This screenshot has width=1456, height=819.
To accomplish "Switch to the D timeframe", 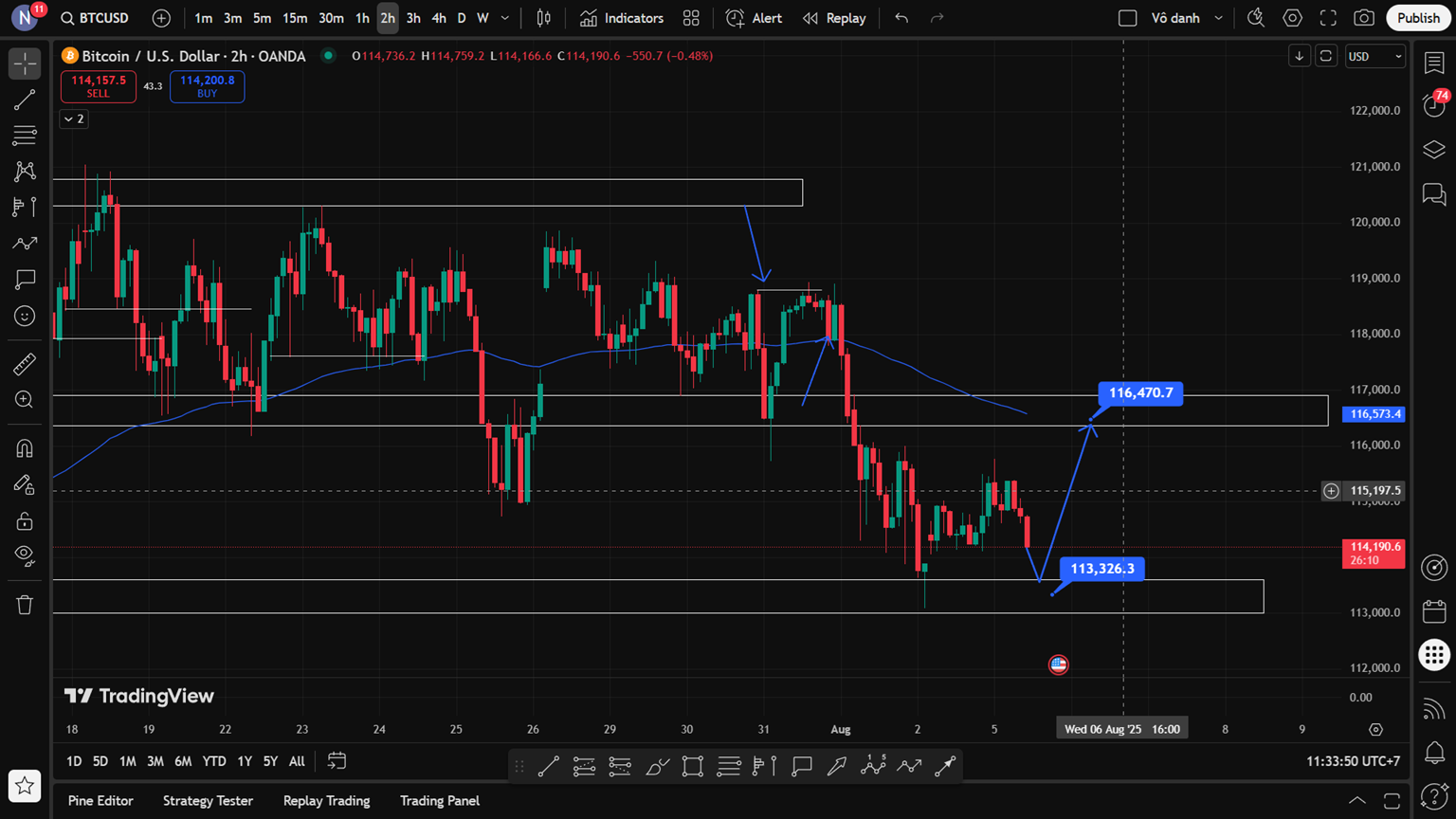I will [462, 18].
